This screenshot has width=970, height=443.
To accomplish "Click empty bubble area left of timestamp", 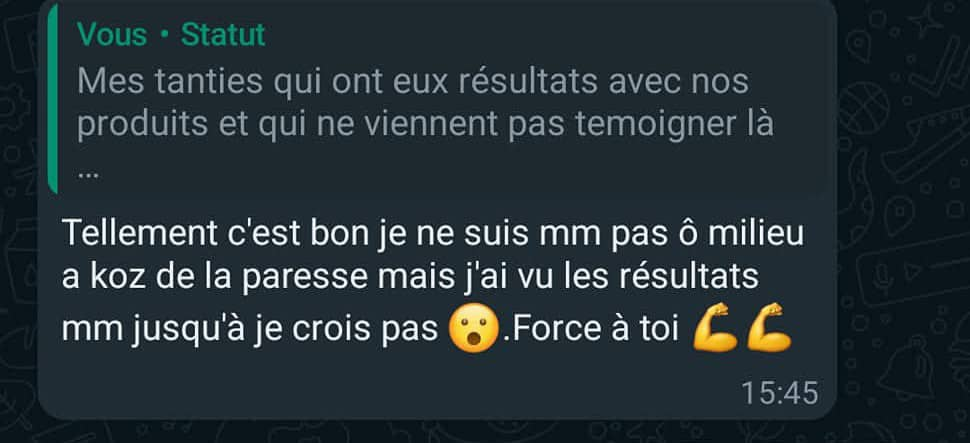I will click(396, 394).
